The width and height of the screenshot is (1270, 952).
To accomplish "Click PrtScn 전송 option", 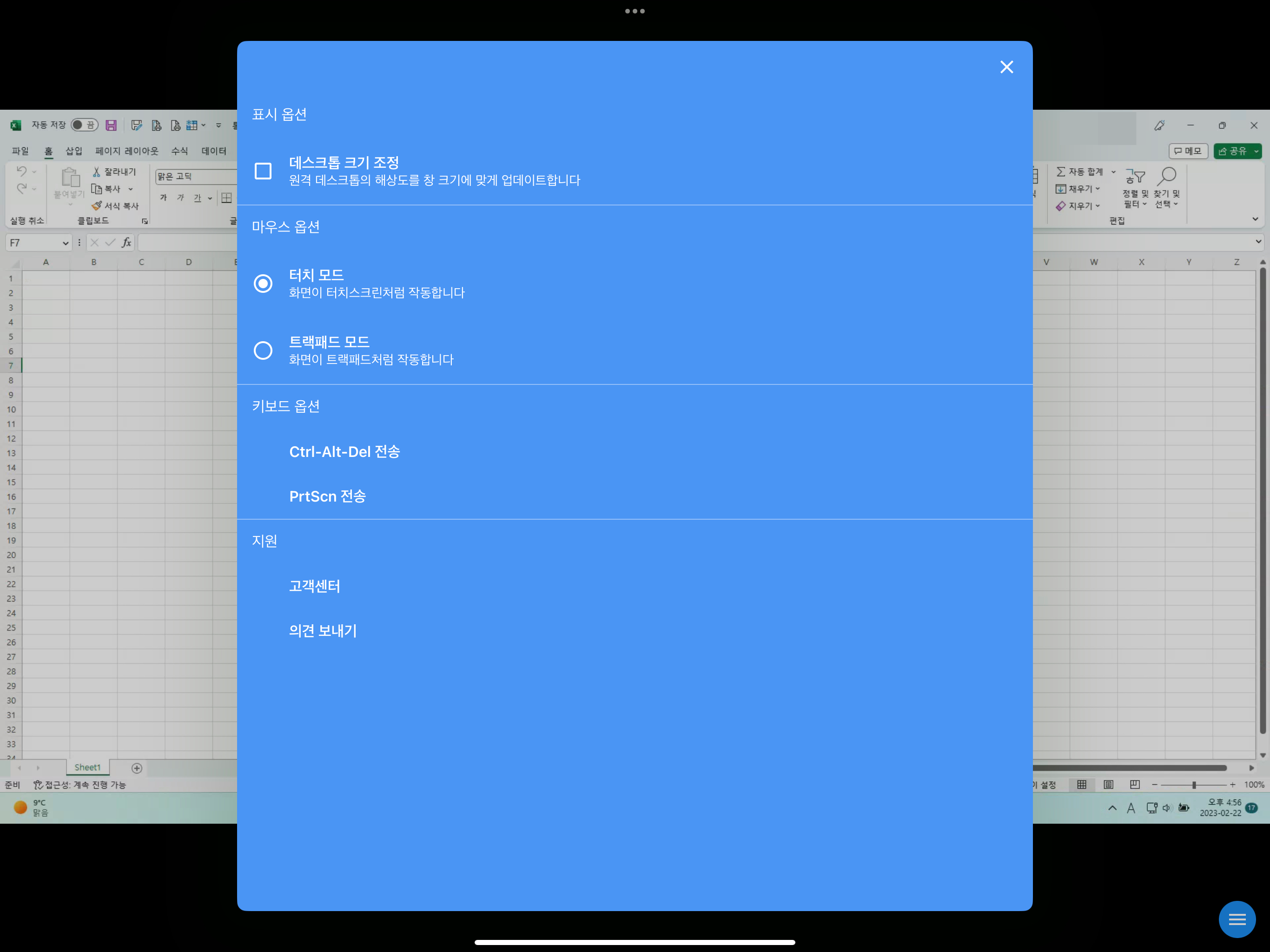I will pyautogui.click(x=327, y=496).
